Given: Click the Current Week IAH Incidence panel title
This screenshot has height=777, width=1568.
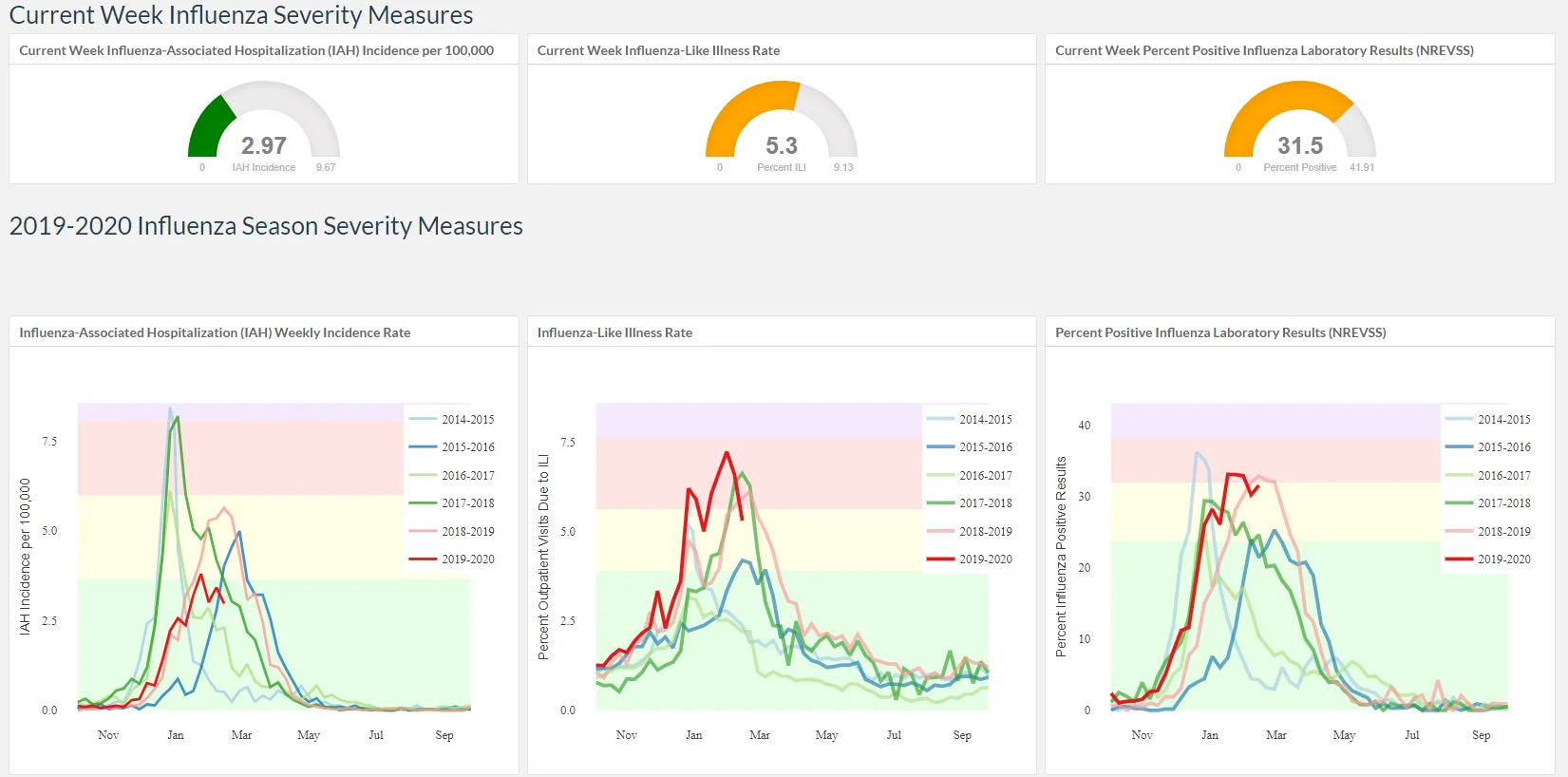Looking at the screenshot, I should click(256, 50).
